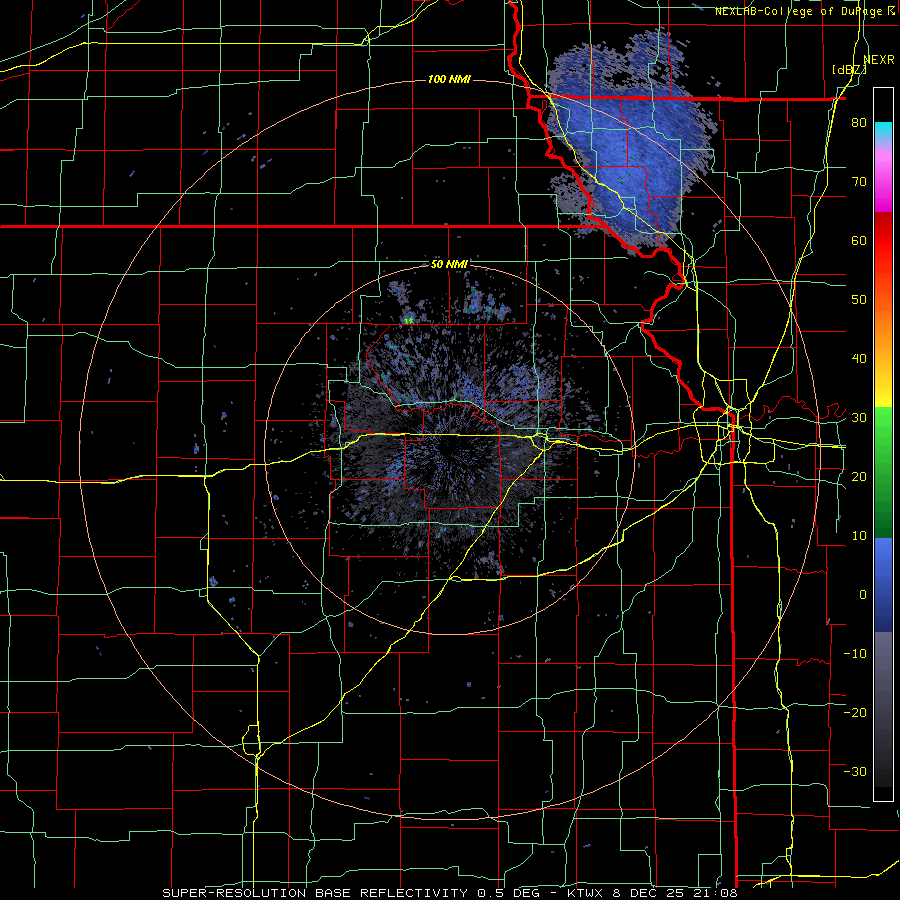The height and width of the screenshot is (900, 900).
Task: Click the "50 NMI" range ring label
Action: 449,265
